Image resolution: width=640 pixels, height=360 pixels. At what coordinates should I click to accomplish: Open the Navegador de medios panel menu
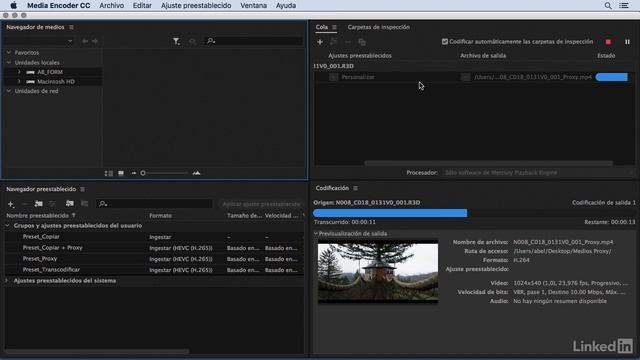tap(71, 27)
